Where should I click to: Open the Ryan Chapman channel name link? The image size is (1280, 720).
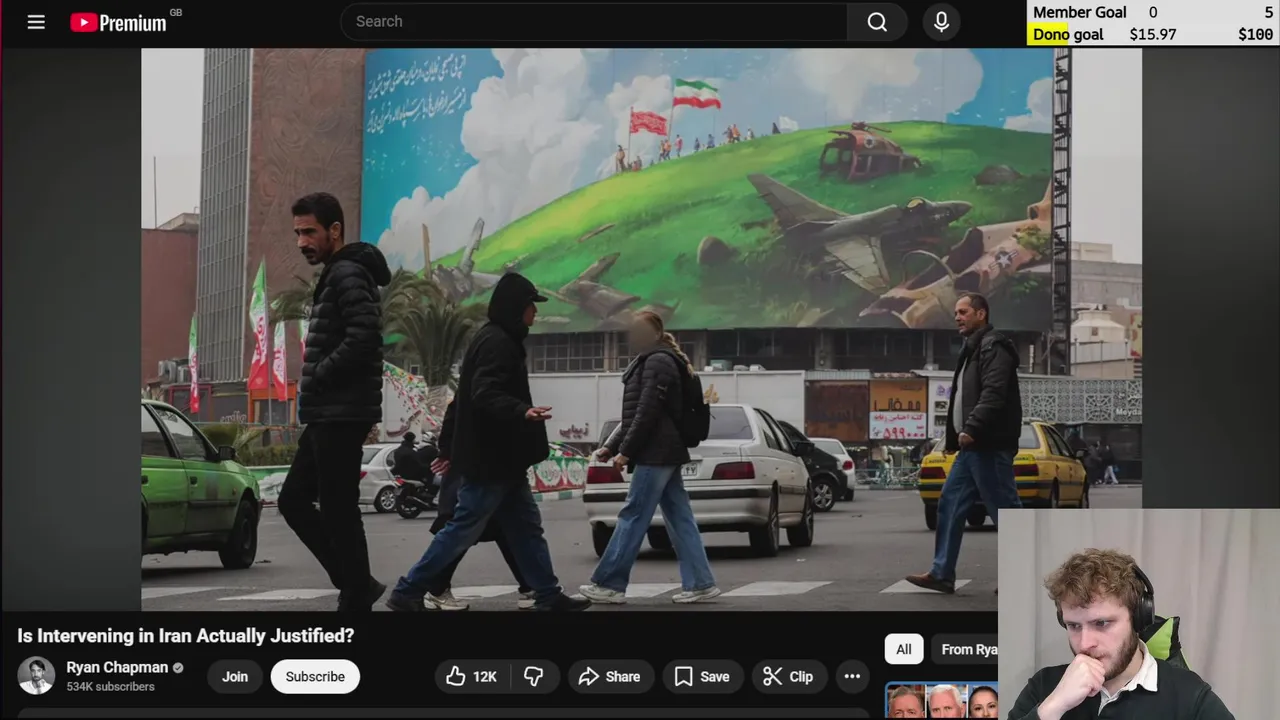click(117, 667)
